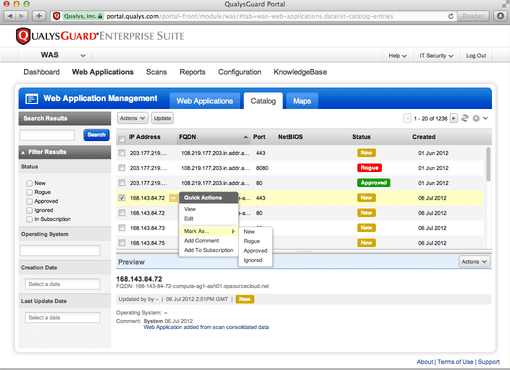Viewport: 510px width, 370px height.
Task: Enable the New status filter
Action: pos(29,183)
